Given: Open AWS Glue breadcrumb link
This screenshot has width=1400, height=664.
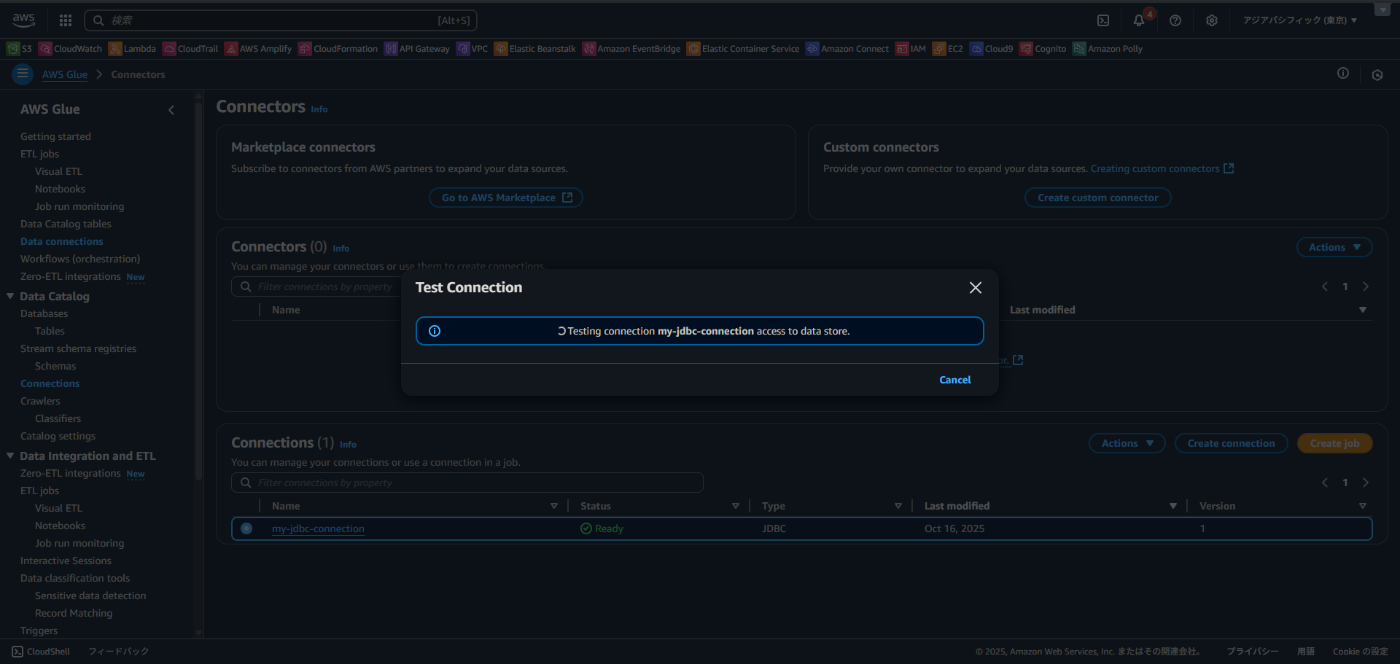Looking at the screenshot, I should click(x=65, y=75).
